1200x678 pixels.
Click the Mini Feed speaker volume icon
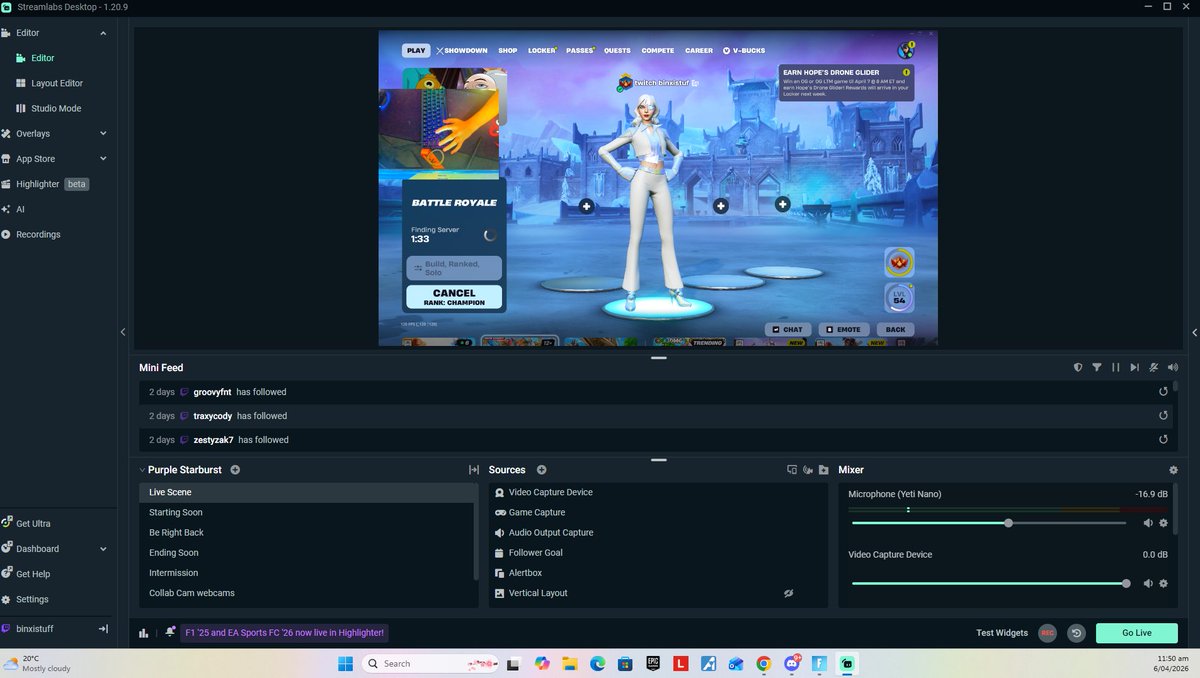(x=1172, y=368)
